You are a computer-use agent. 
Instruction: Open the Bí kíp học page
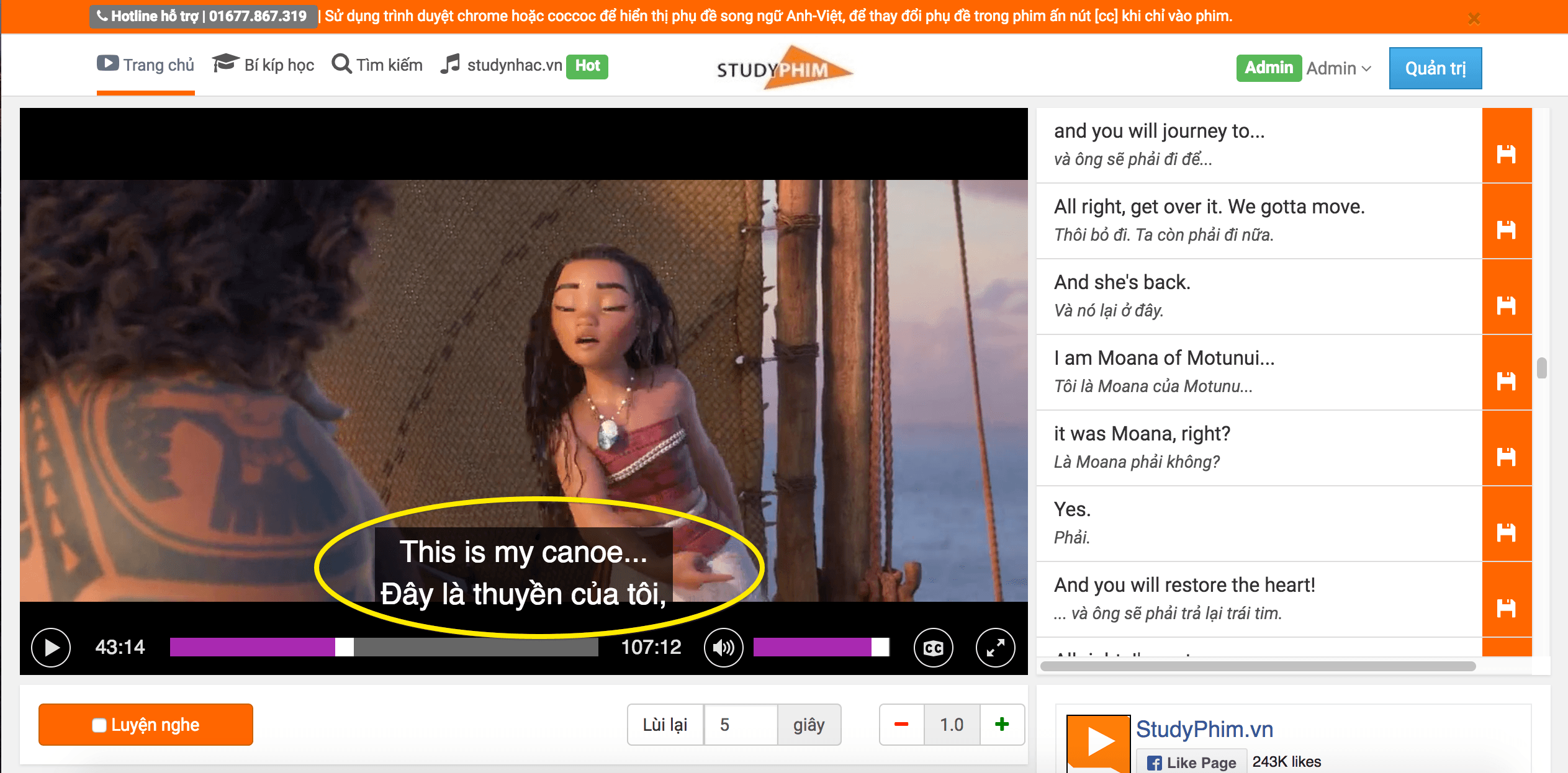point(263,65)
